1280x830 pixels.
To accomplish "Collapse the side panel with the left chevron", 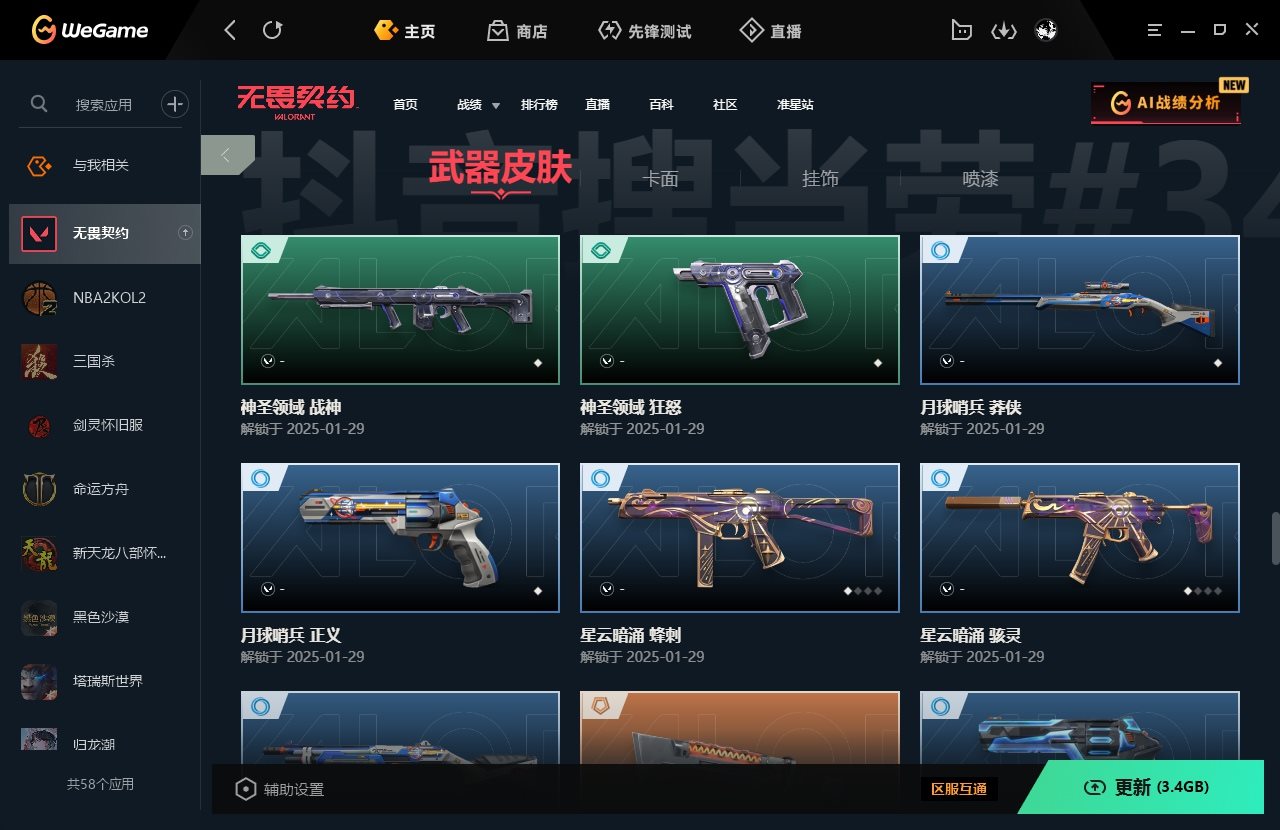I will tap(227, 155).
